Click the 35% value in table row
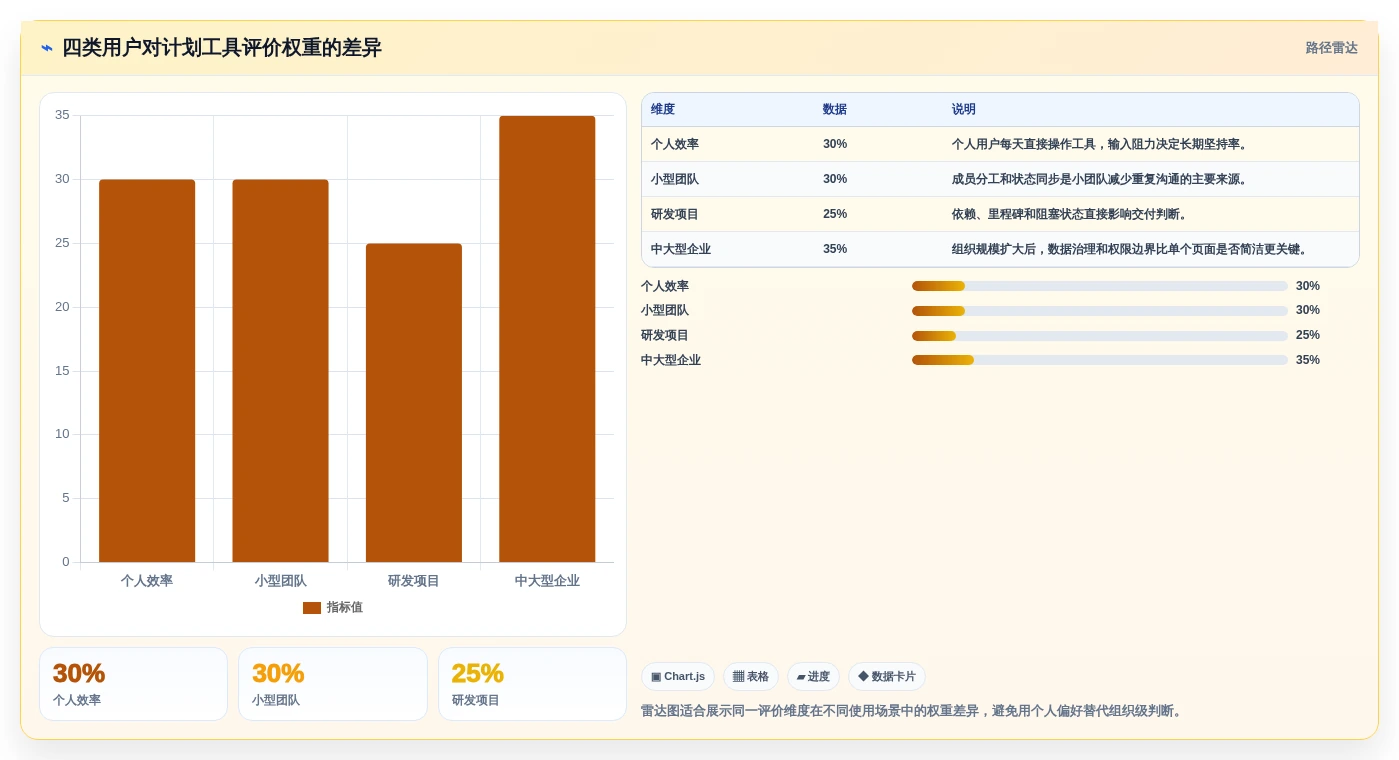 click(835, 249)
